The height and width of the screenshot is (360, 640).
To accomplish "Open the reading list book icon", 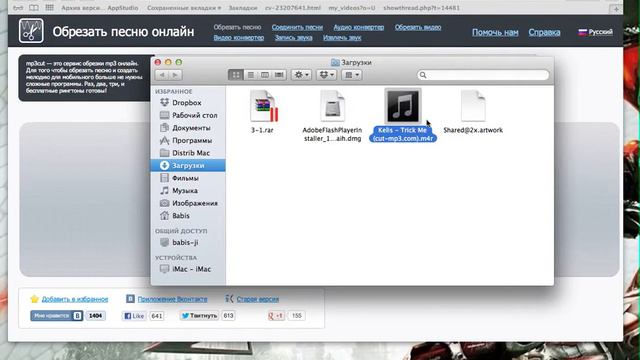I will coord(34,8).
